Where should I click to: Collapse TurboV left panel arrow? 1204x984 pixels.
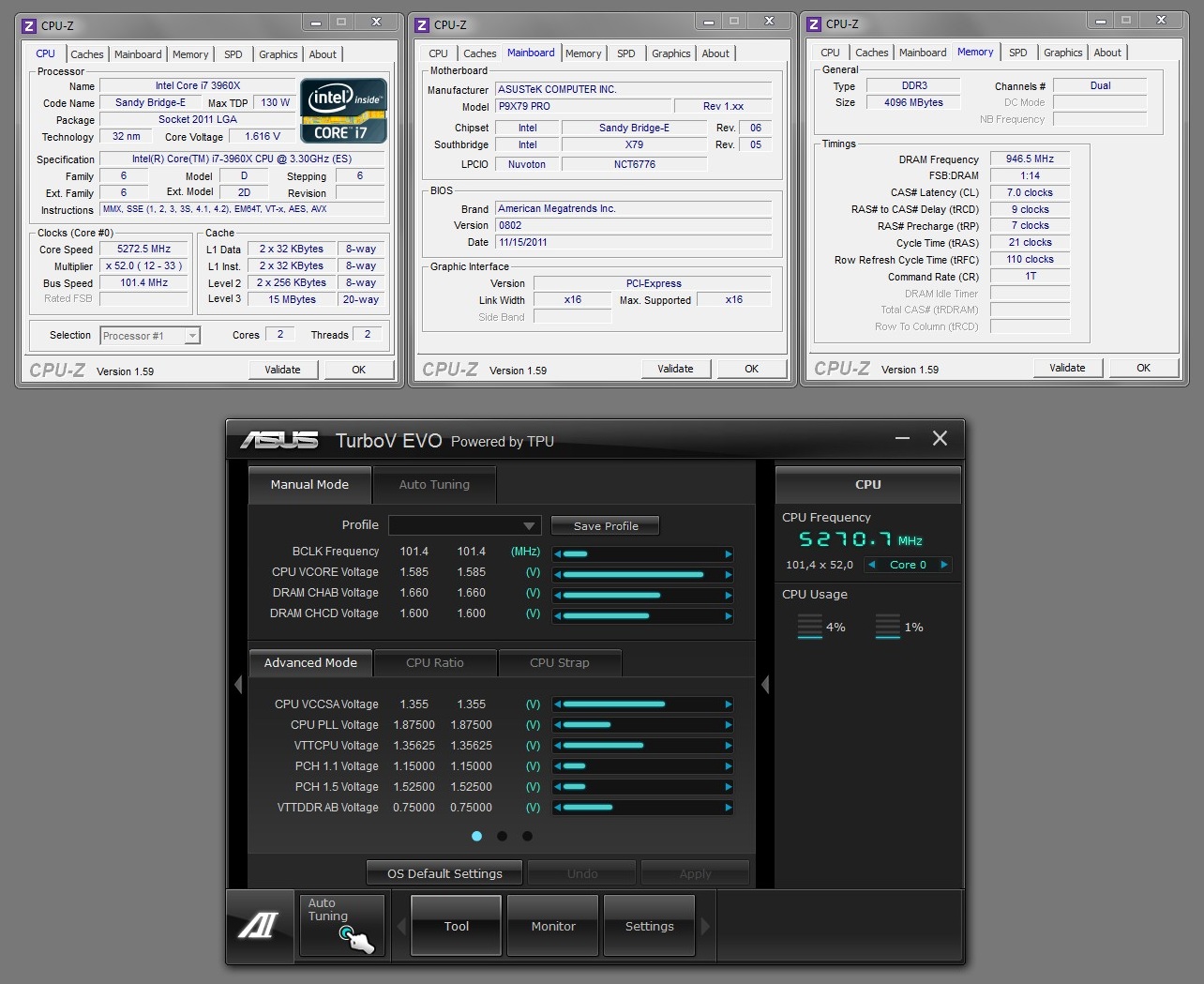(x=237, y=685)
